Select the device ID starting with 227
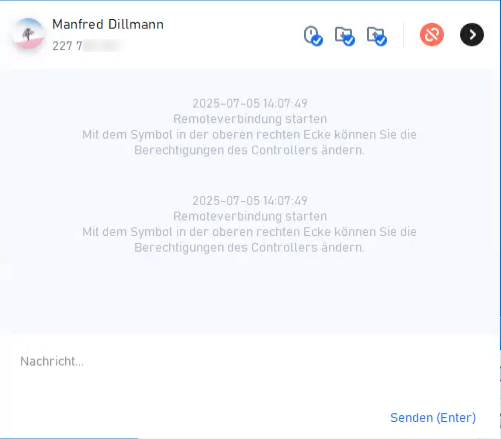The width and height of the screenshot is (501, 439). coord(87,46)
